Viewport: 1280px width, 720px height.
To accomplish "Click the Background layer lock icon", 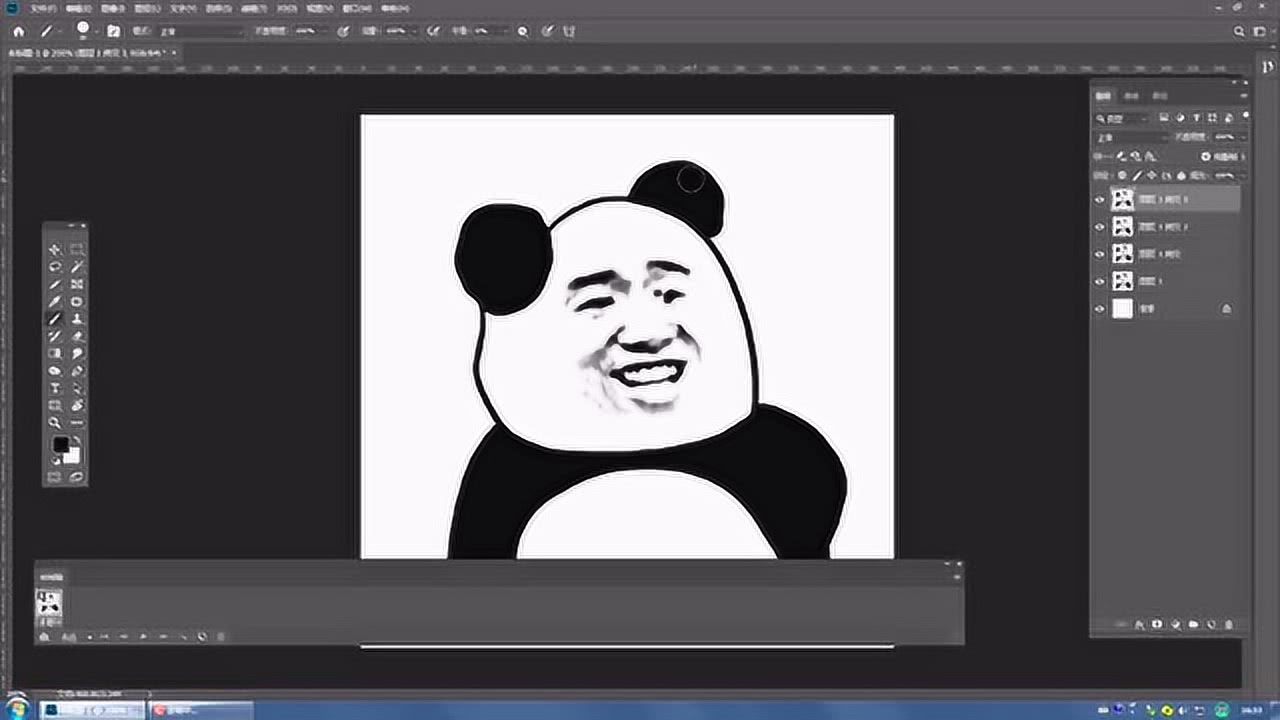I will click(x=1227, y=309).
